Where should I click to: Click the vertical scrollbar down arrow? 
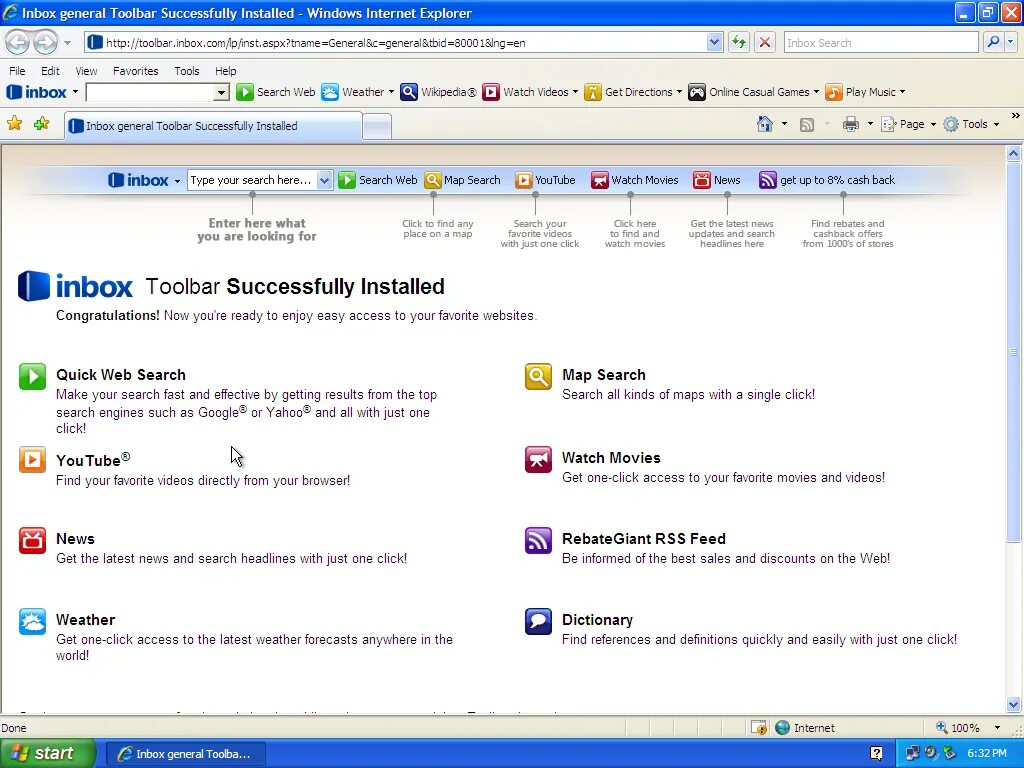(x=1013, y=704)
